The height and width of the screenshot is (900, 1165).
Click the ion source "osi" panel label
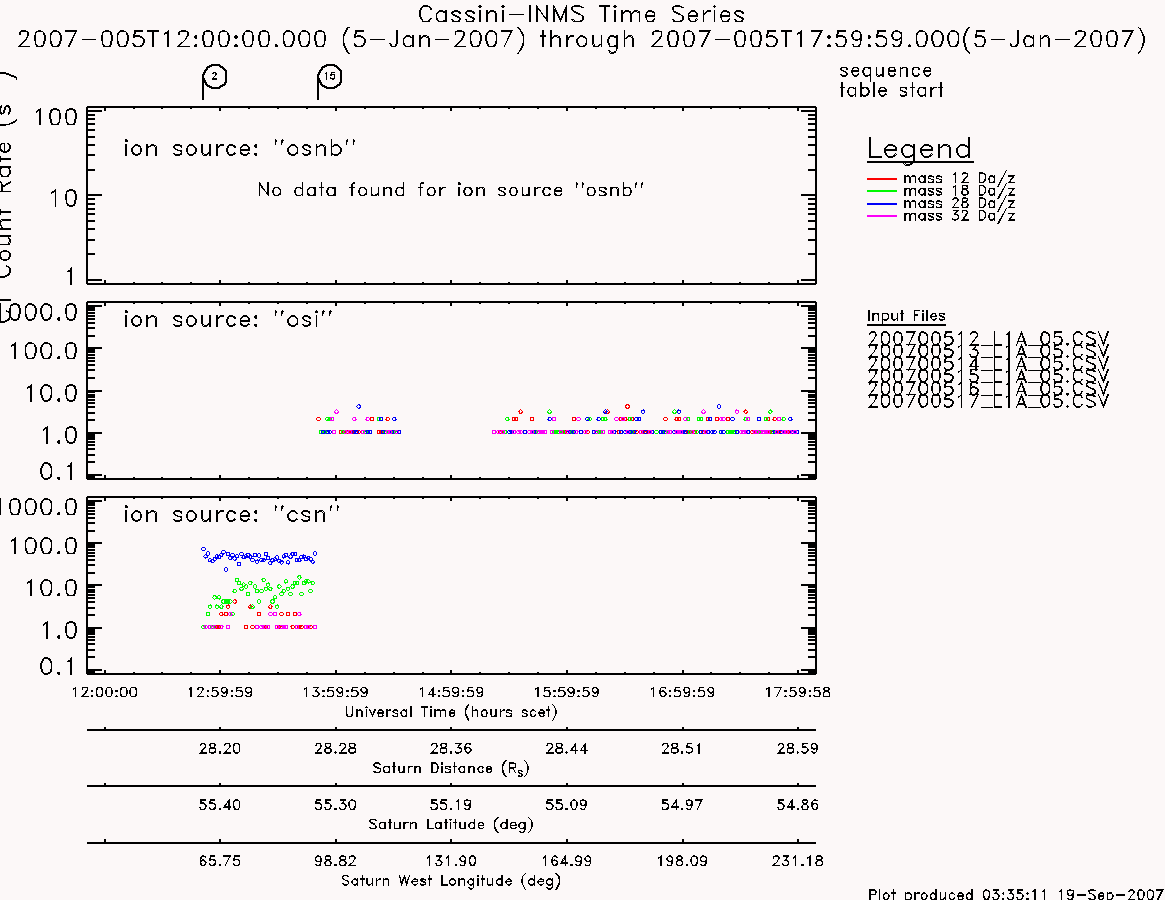227,319
